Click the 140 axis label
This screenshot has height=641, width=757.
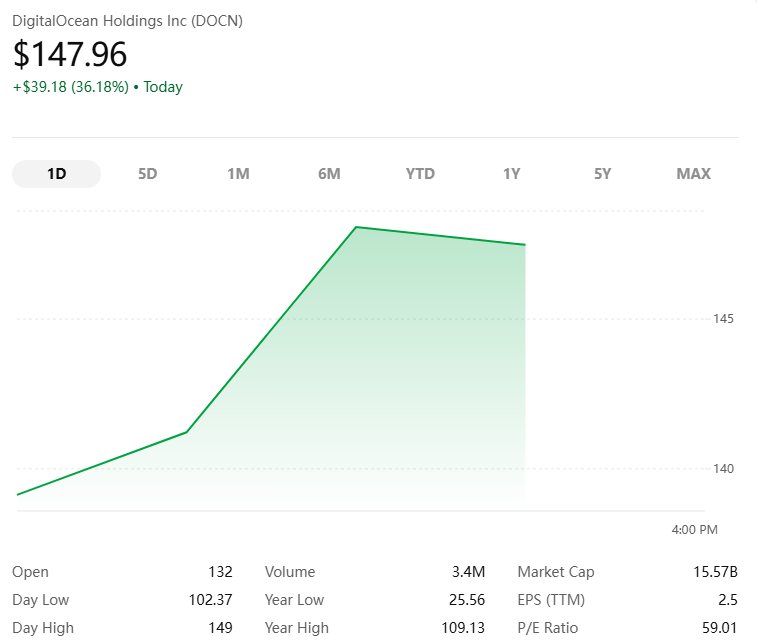pyautogui.click(x=723, y=468)
